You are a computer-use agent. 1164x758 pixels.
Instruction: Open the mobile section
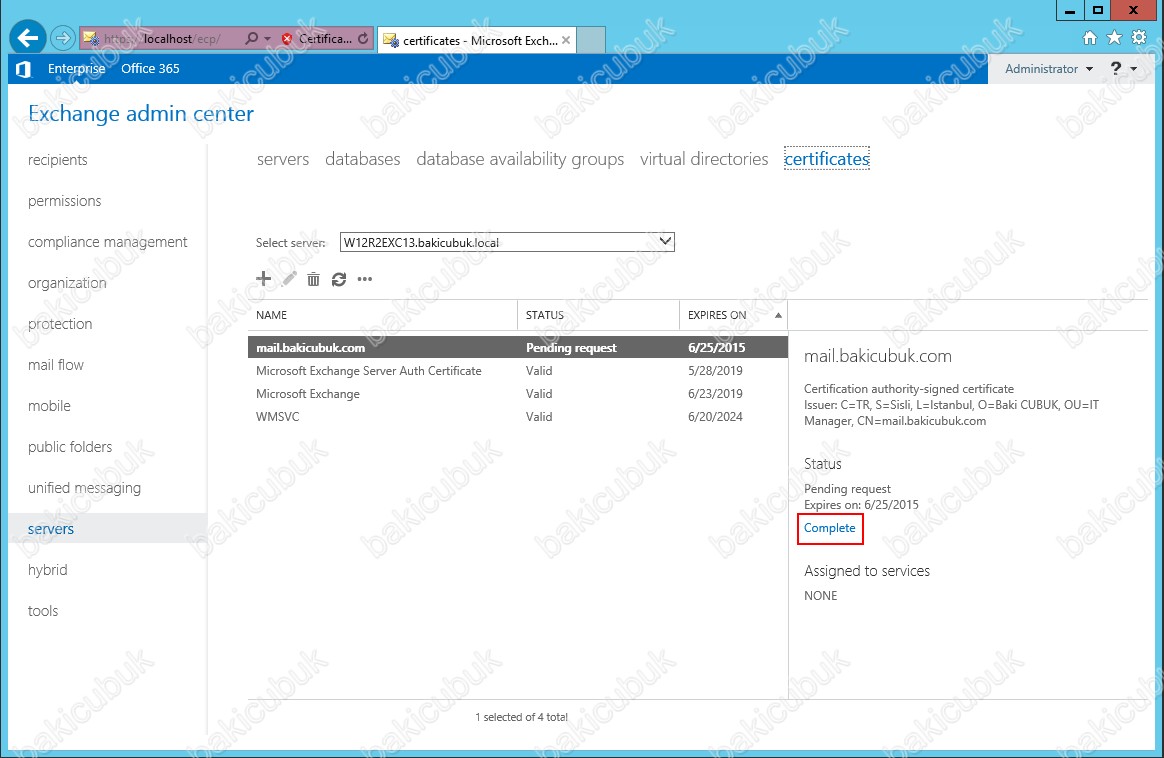(49, 406)
